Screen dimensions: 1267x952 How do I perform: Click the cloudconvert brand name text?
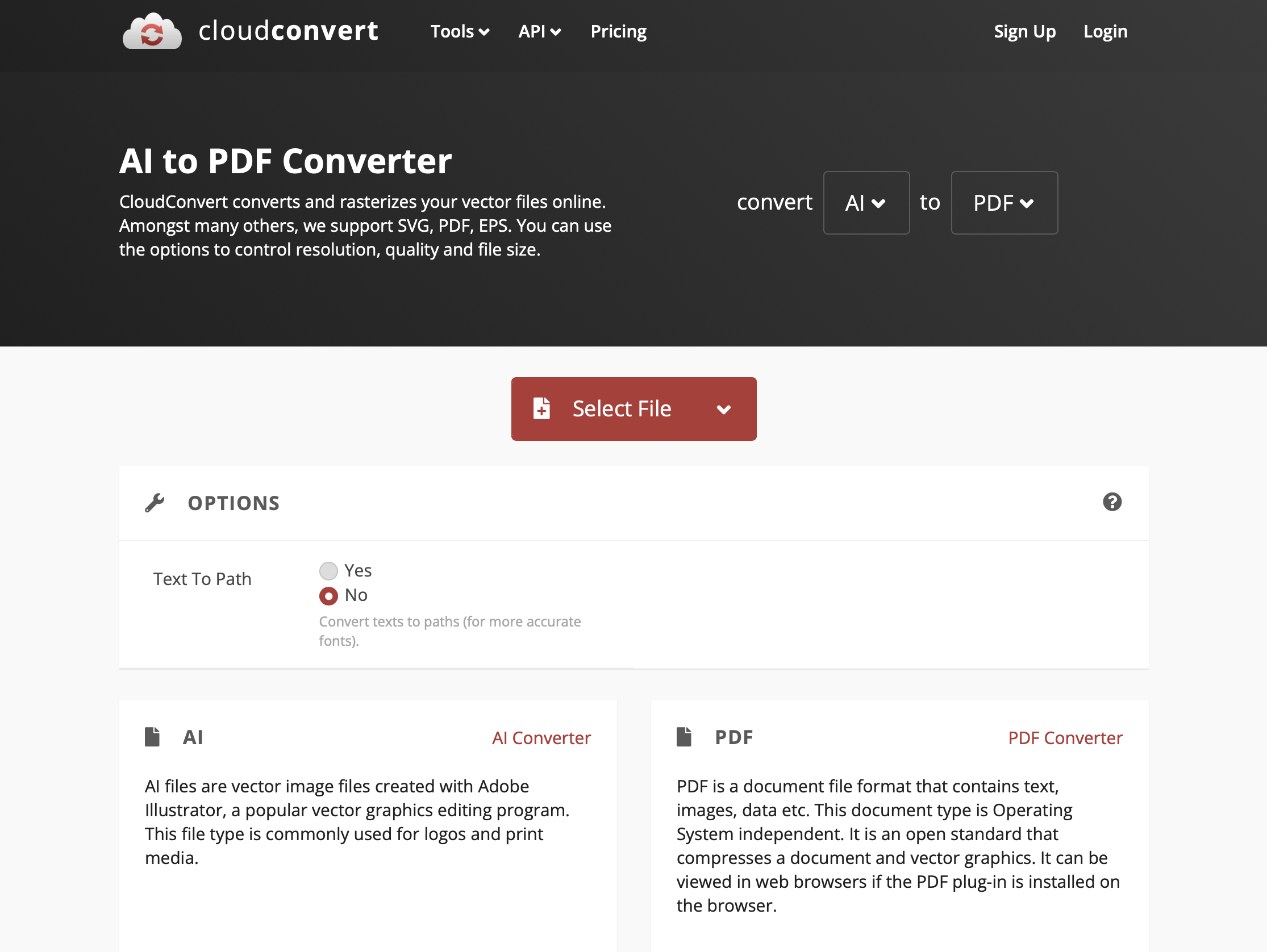pos(288,31)
